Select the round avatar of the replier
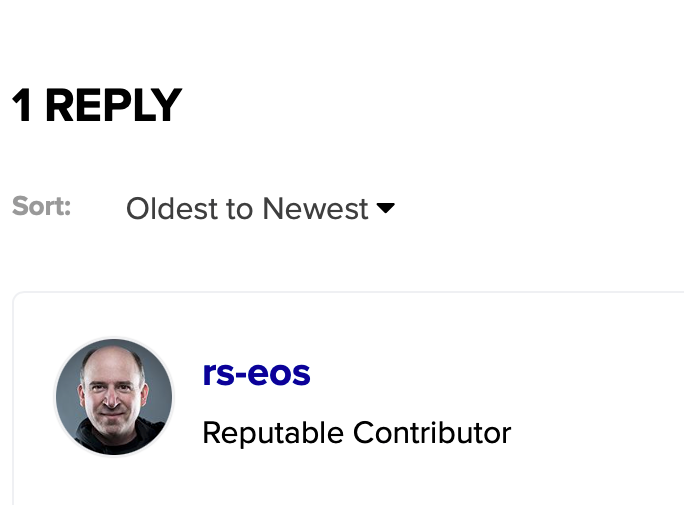The image size is (684, 505). pos(113,397)
